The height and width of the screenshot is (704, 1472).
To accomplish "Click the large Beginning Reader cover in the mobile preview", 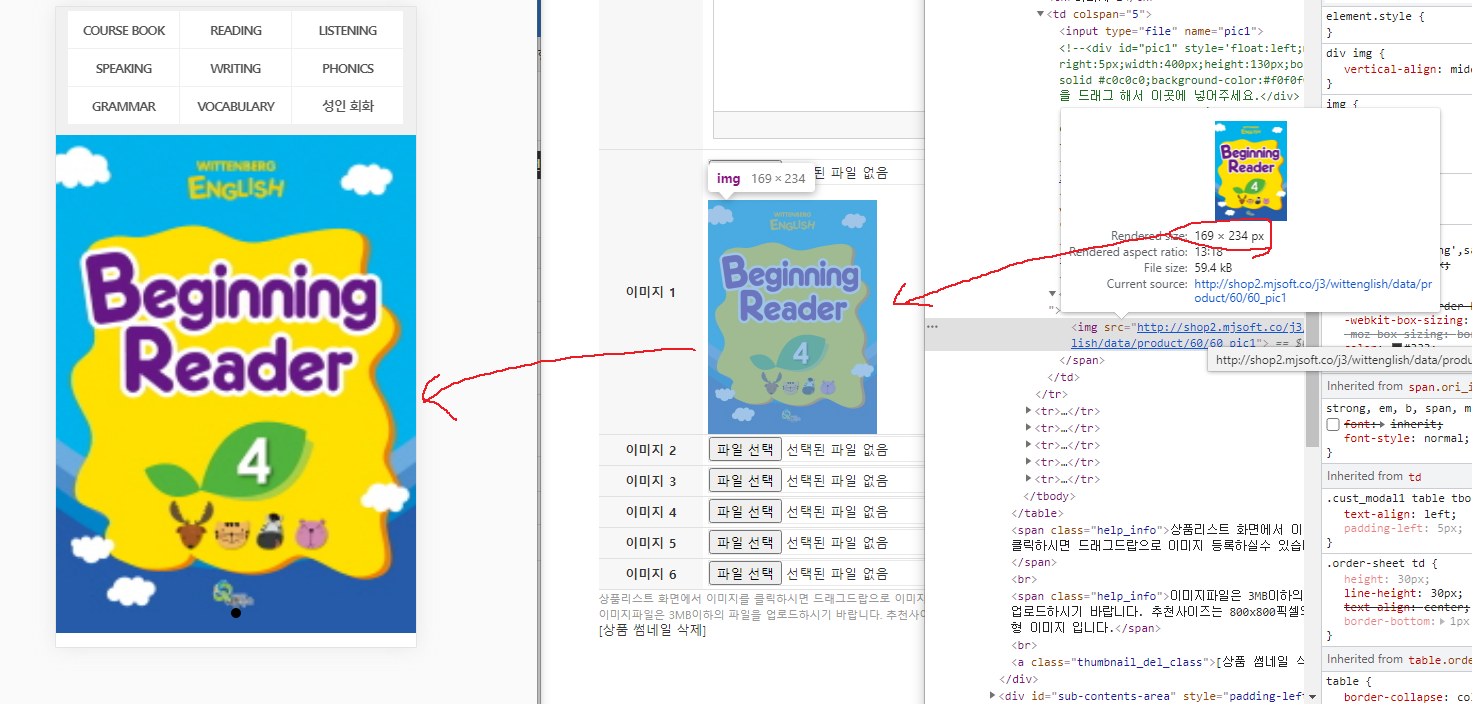I will click(x=236, y=384).
